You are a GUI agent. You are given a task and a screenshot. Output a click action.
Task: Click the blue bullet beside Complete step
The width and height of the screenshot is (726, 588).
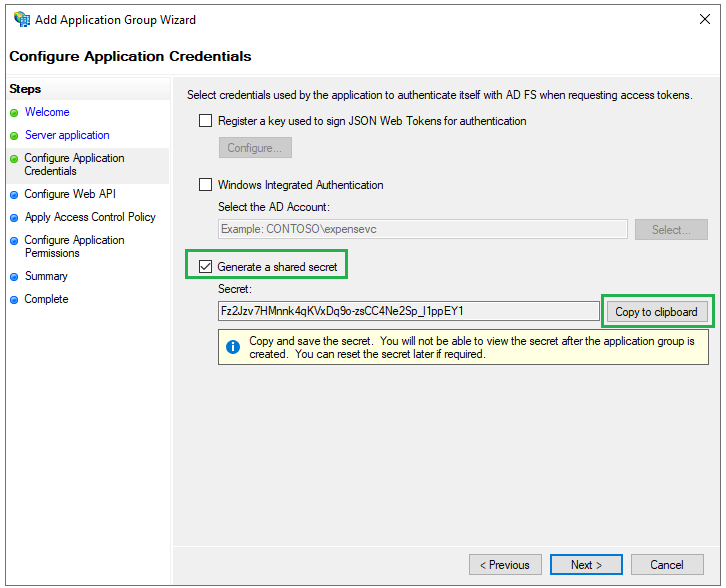[14, 300]
